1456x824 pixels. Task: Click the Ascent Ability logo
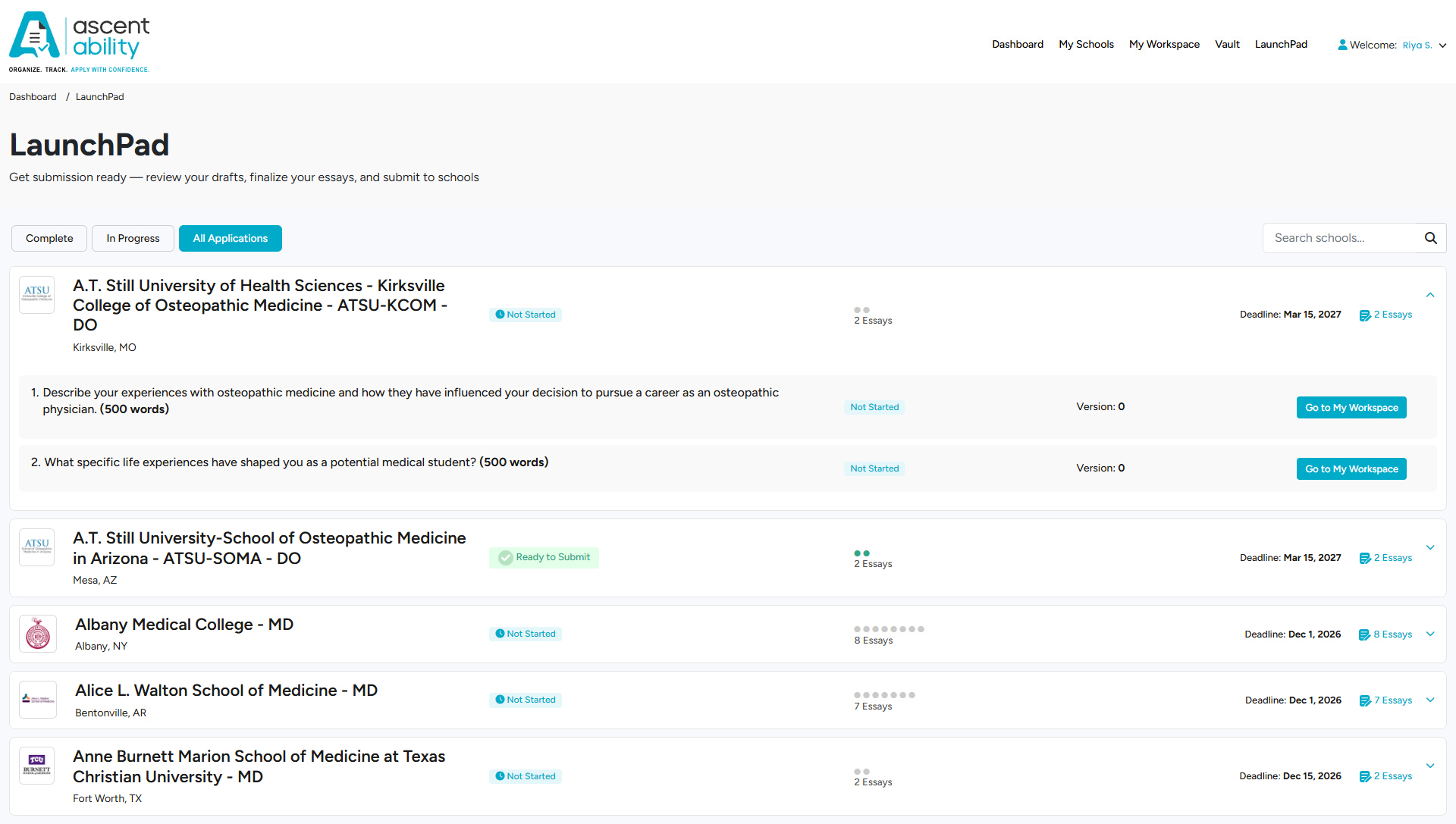(80, 42)
